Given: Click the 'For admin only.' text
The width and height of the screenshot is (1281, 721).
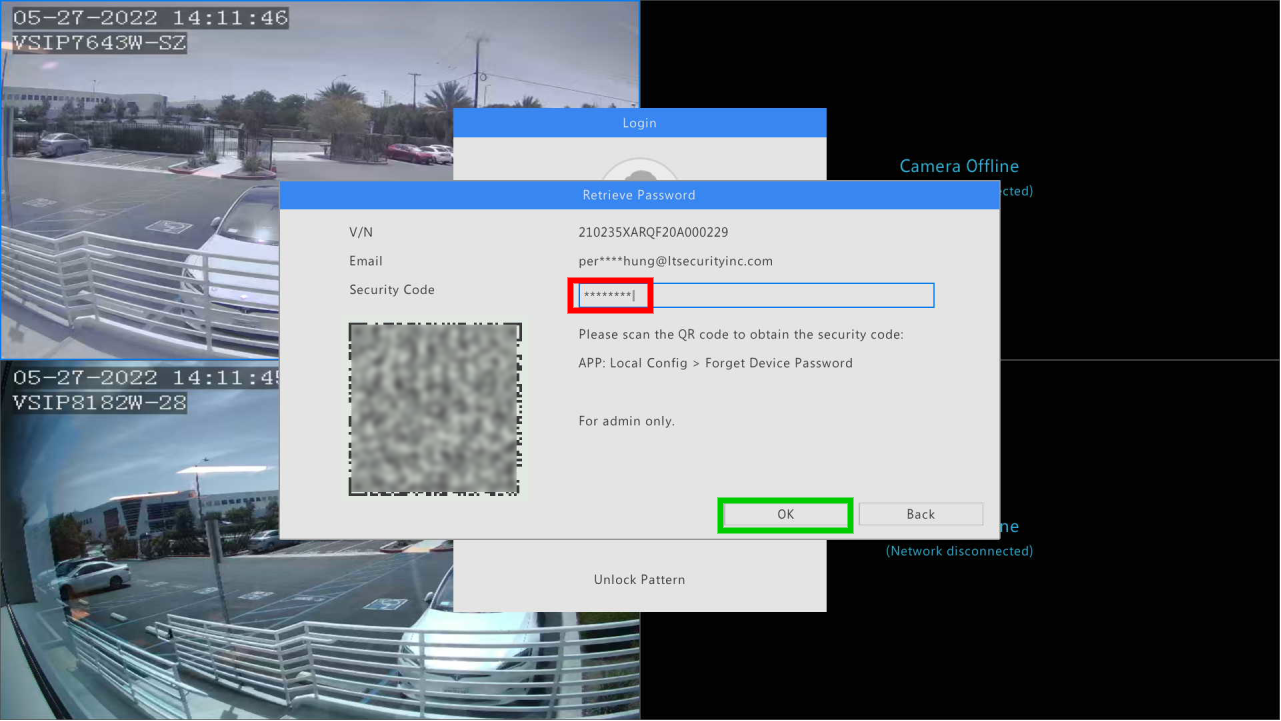Looking at the screenshot, I should pyautogui.click(x=626, y=421).
